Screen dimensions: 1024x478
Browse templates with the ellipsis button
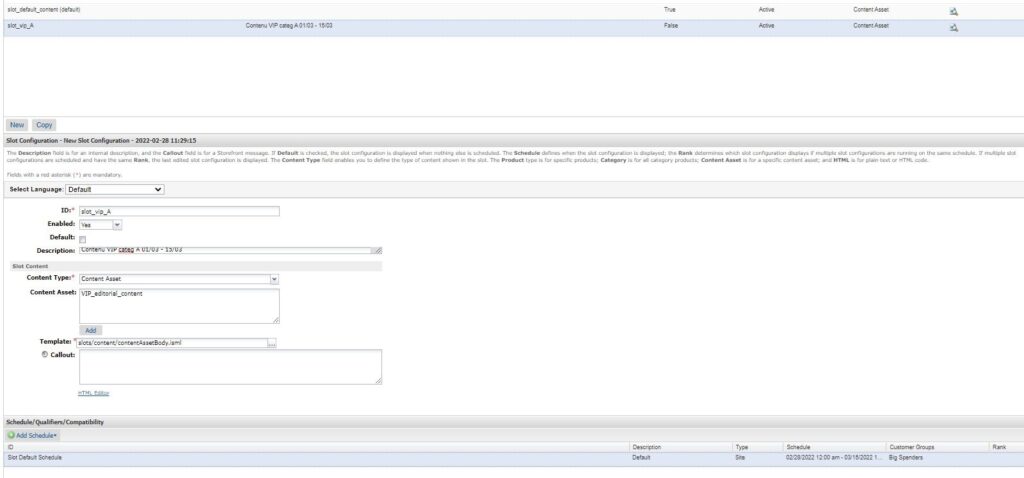(x=272, y=343)
